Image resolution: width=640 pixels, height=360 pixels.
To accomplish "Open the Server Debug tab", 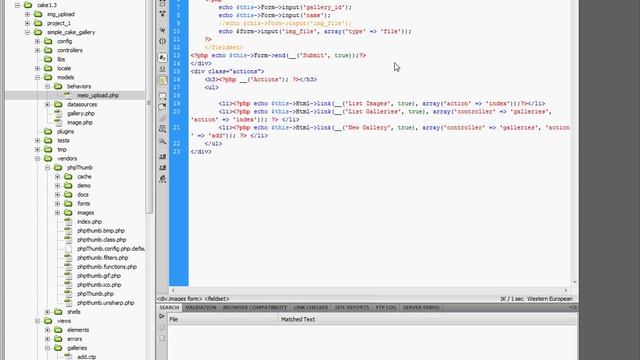I will (x=421, y=307).
